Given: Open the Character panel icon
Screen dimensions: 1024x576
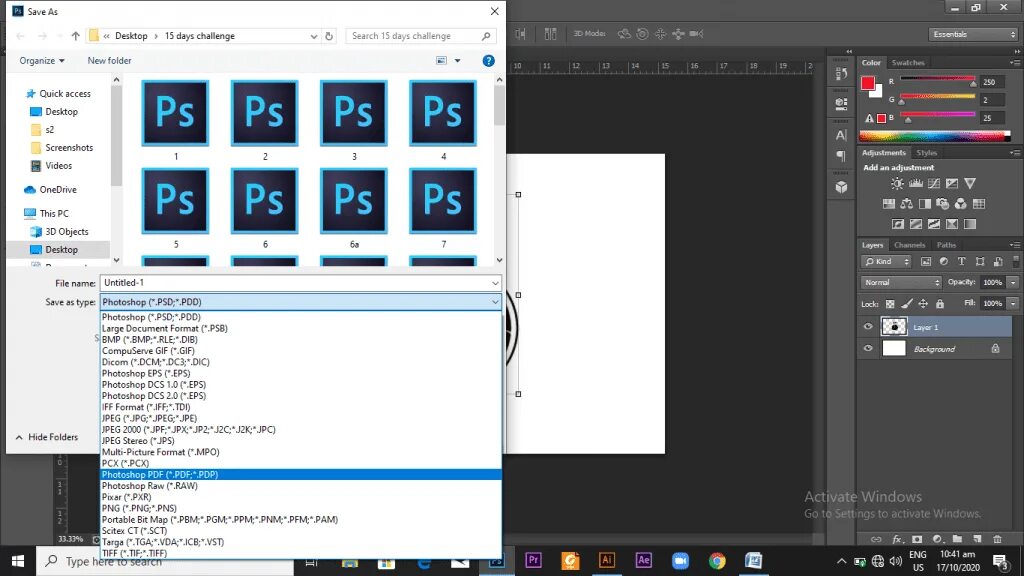Looking at the screenshot, I should (x=841, y=135).
